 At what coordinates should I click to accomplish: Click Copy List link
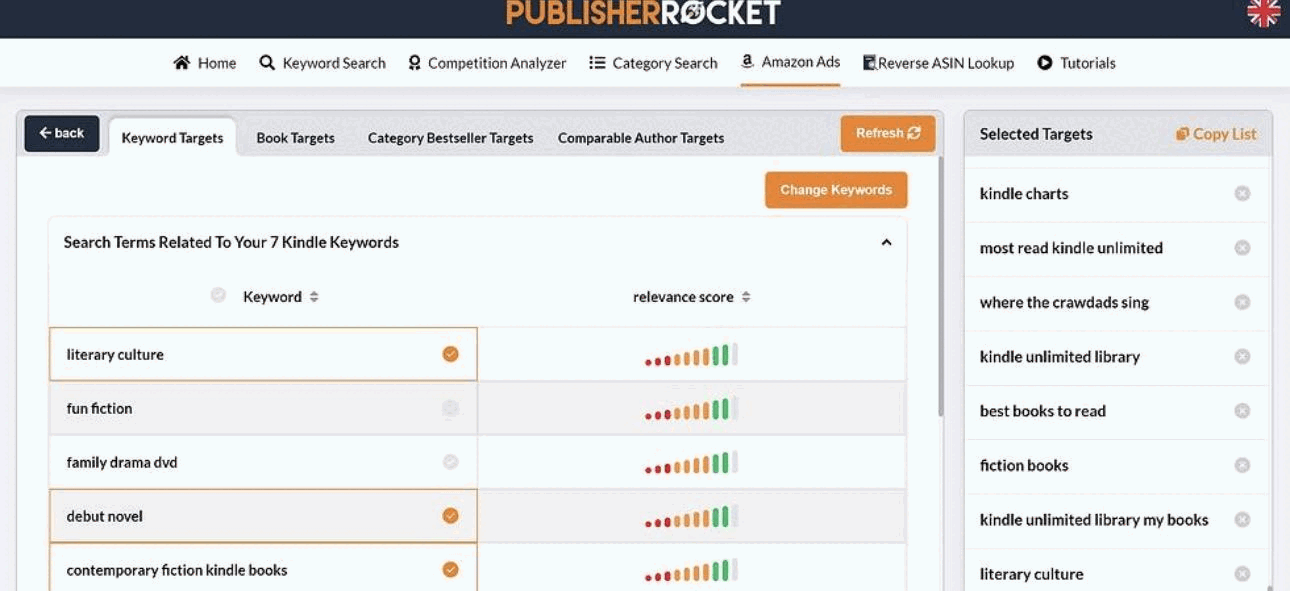coord(1216,134)
